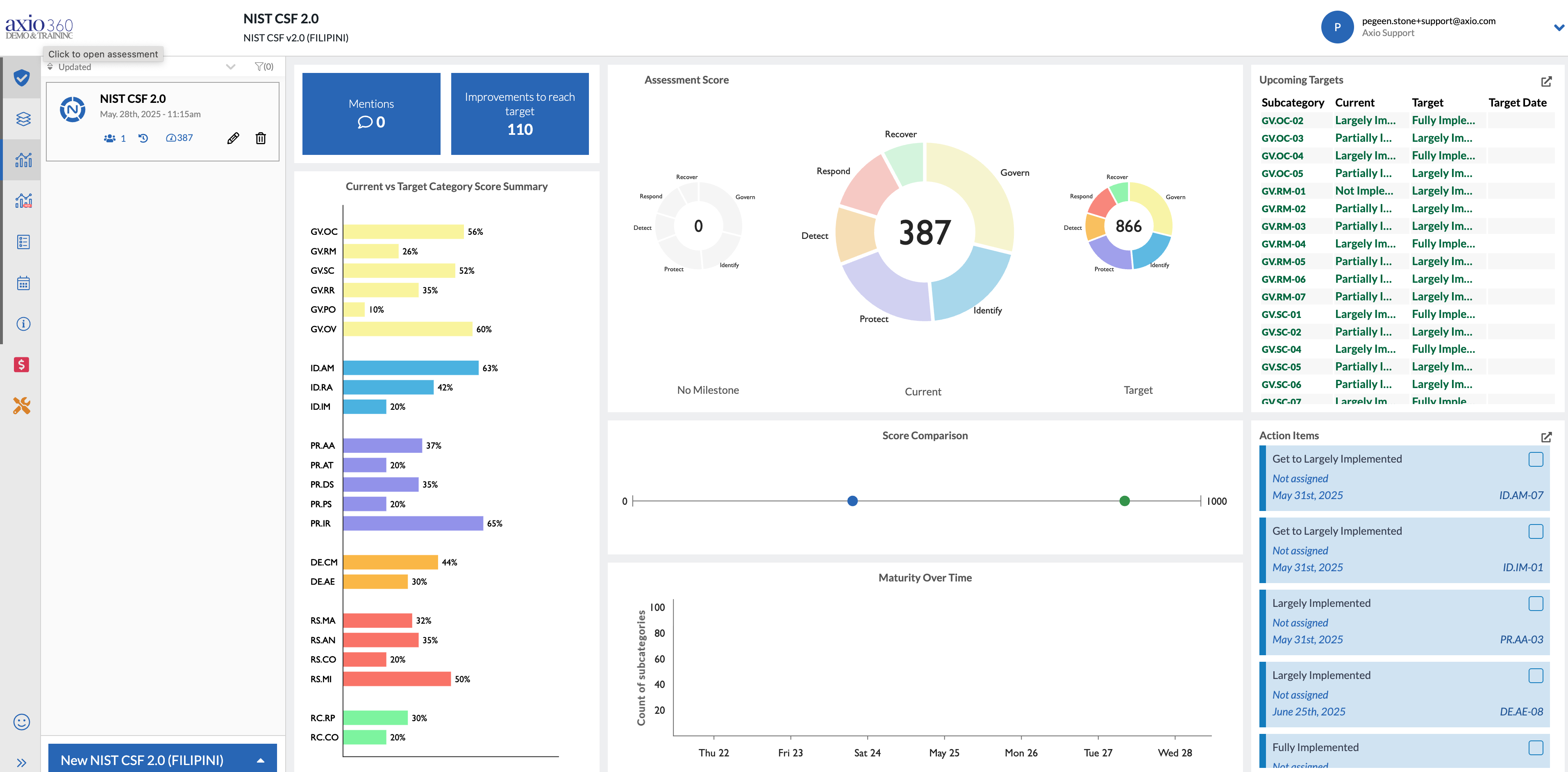Open the checklist form sidebar icon

(x=23, y=242)
